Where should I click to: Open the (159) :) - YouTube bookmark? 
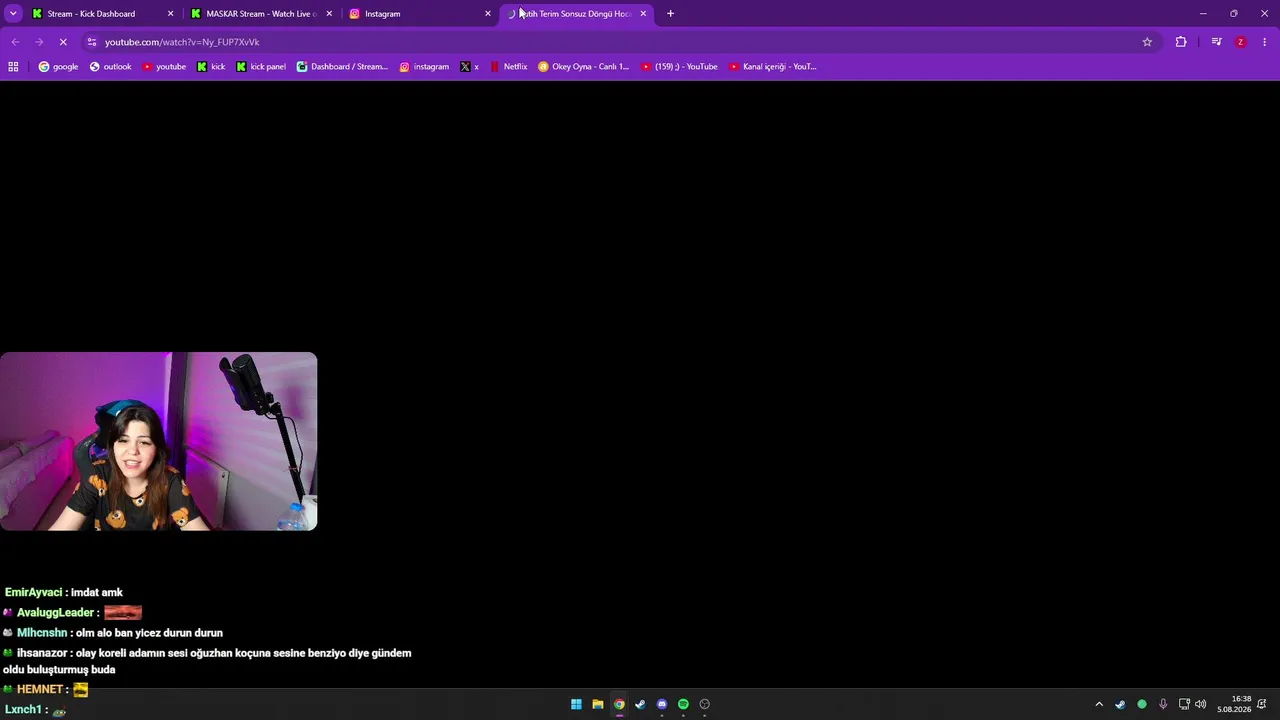[x=680, y=67]
